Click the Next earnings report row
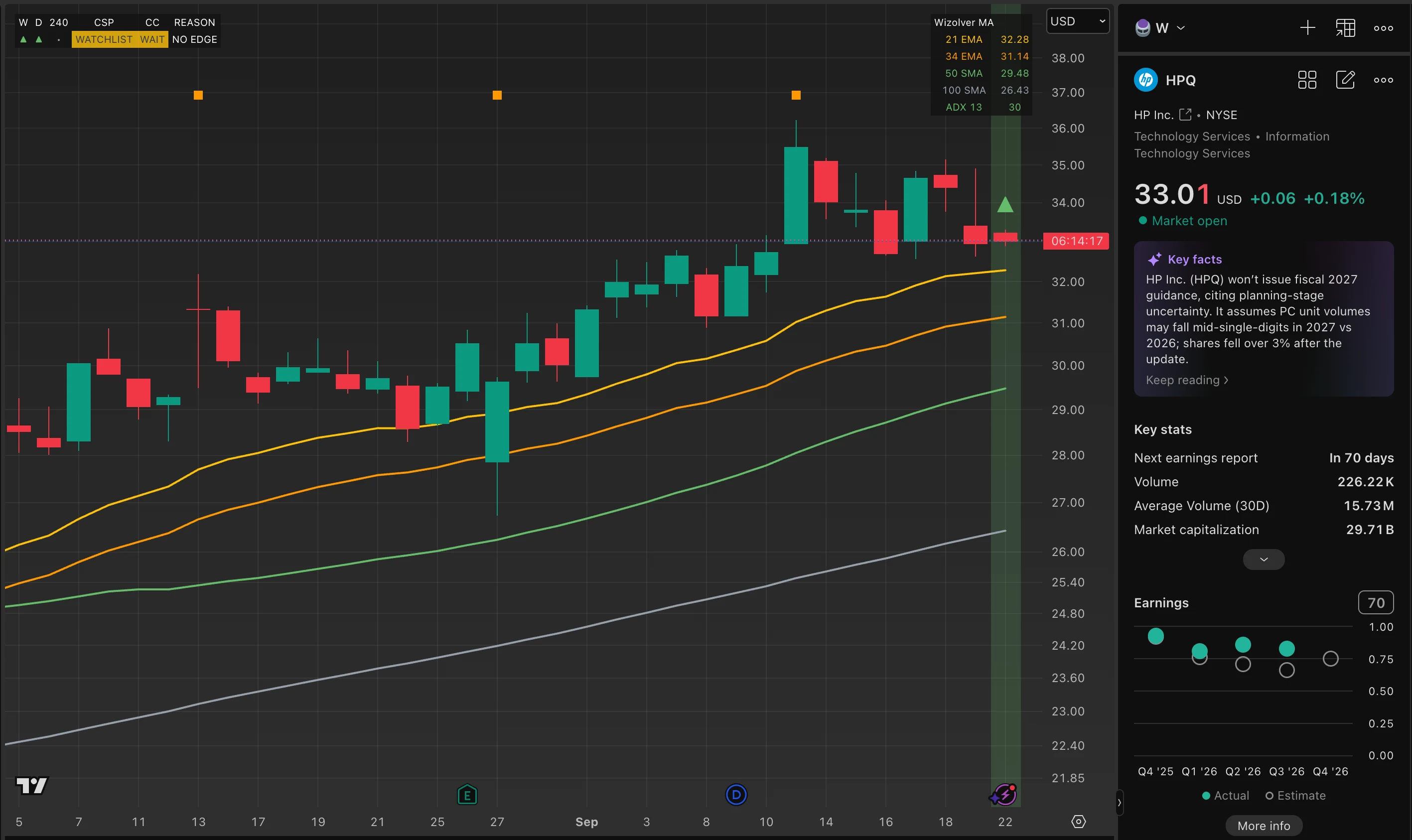 click(x=1263, y=458)
